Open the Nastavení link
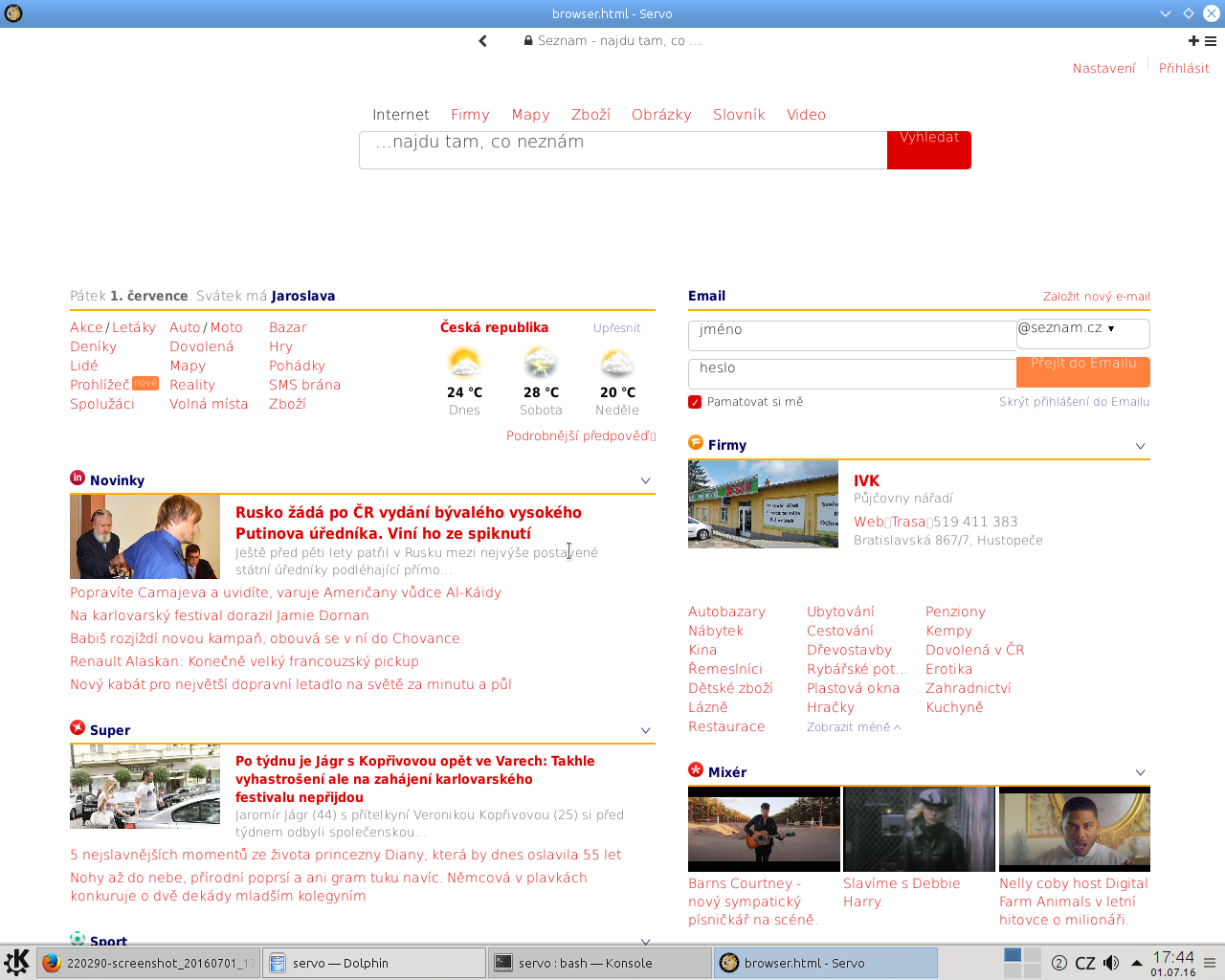 tap(1103, 69)
